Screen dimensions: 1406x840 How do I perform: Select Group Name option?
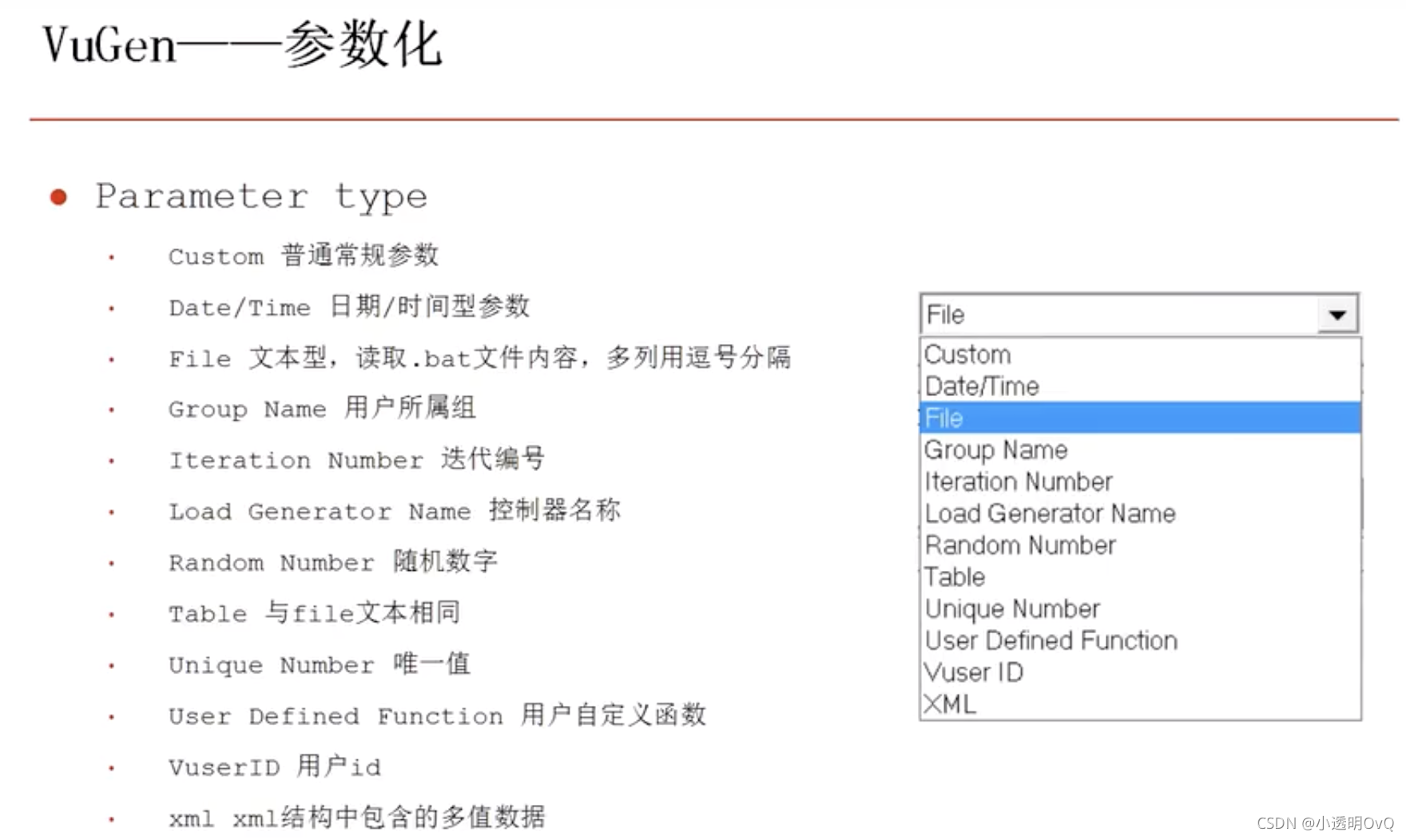point(995,450)
